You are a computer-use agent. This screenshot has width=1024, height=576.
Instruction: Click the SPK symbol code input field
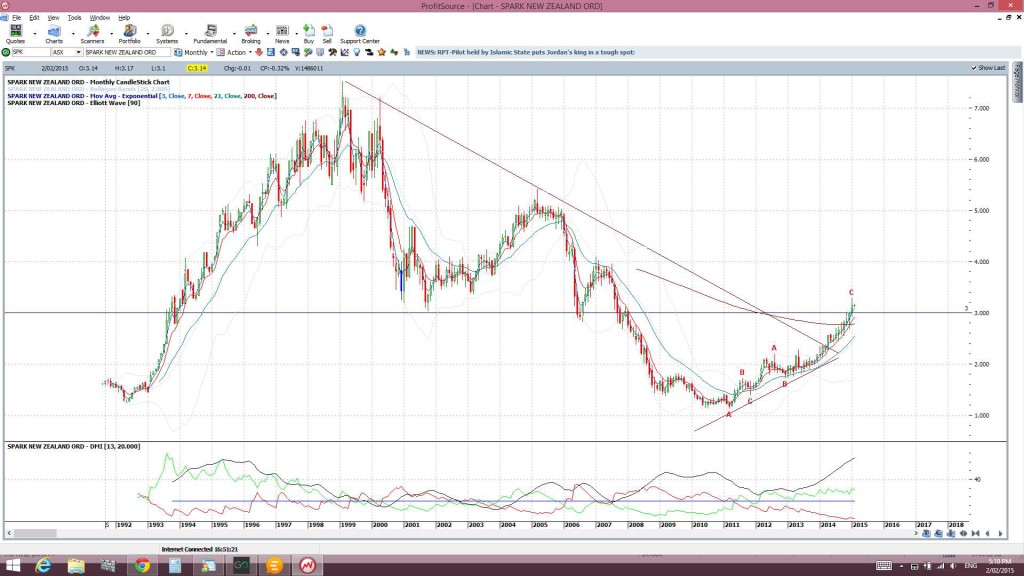(x=30, y=52)
